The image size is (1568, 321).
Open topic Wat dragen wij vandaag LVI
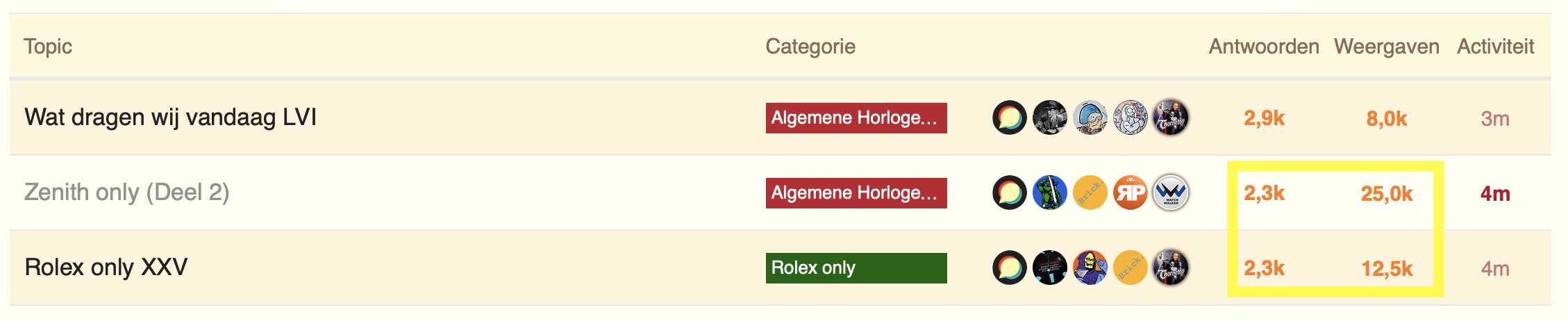(170, 117)
